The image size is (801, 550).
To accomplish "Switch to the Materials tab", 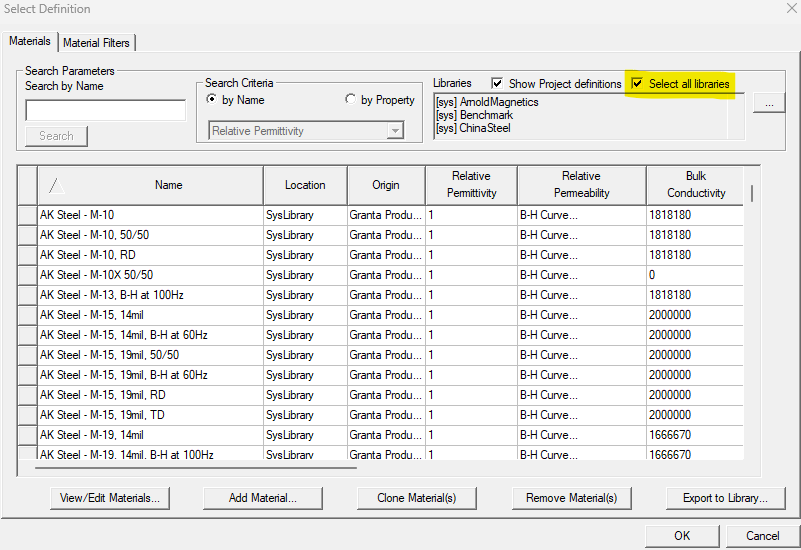I will 30,42.
